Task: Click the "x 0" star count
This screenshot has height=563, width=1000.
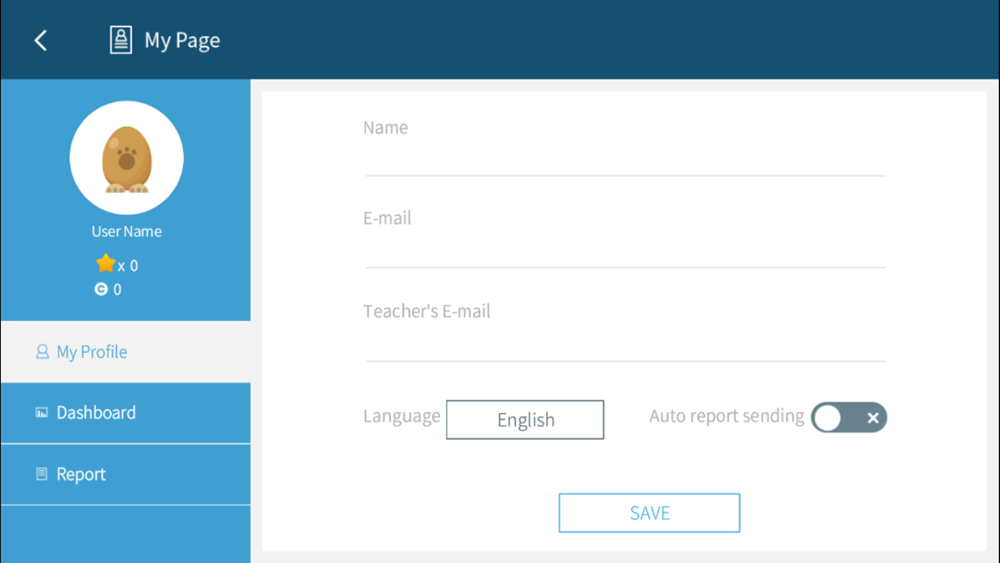Action: [128, 266]
